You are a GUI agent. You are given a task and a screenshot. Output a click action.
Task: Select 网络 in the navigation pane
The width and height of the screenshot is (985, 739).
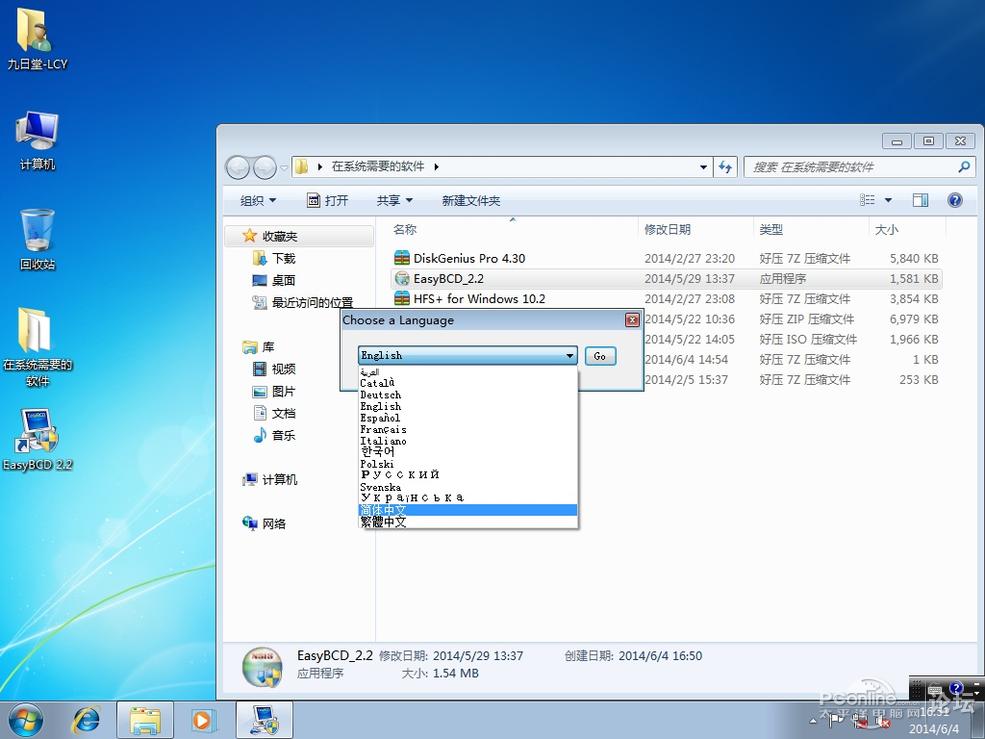point(264,523)
